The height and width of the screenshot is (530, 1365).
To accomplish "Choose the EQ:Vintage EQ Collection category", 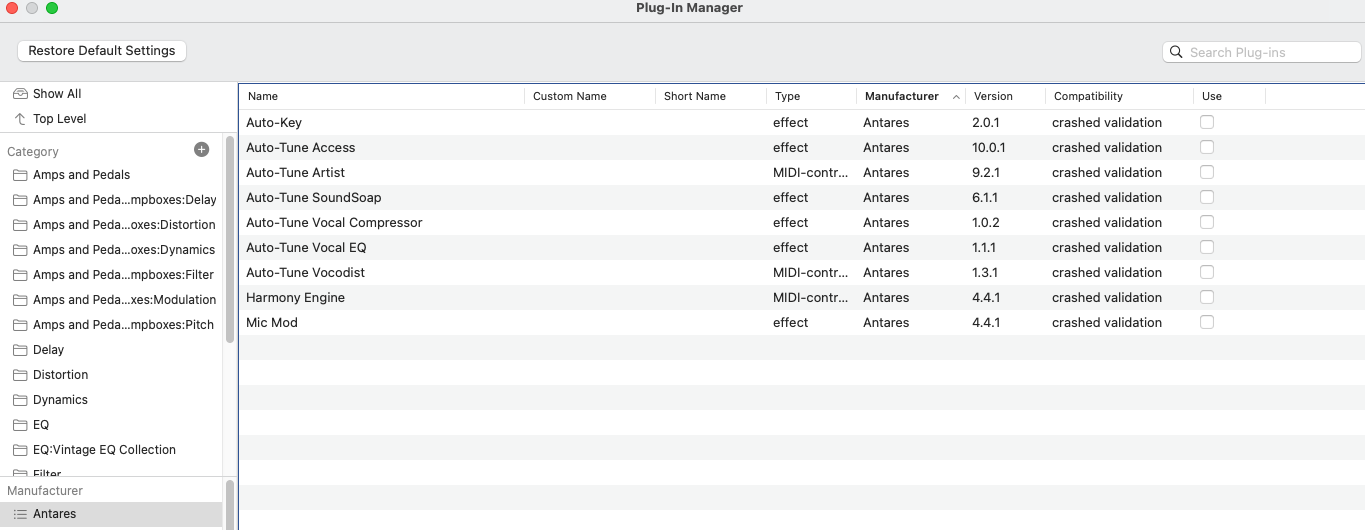I will (x=104, y=450).
